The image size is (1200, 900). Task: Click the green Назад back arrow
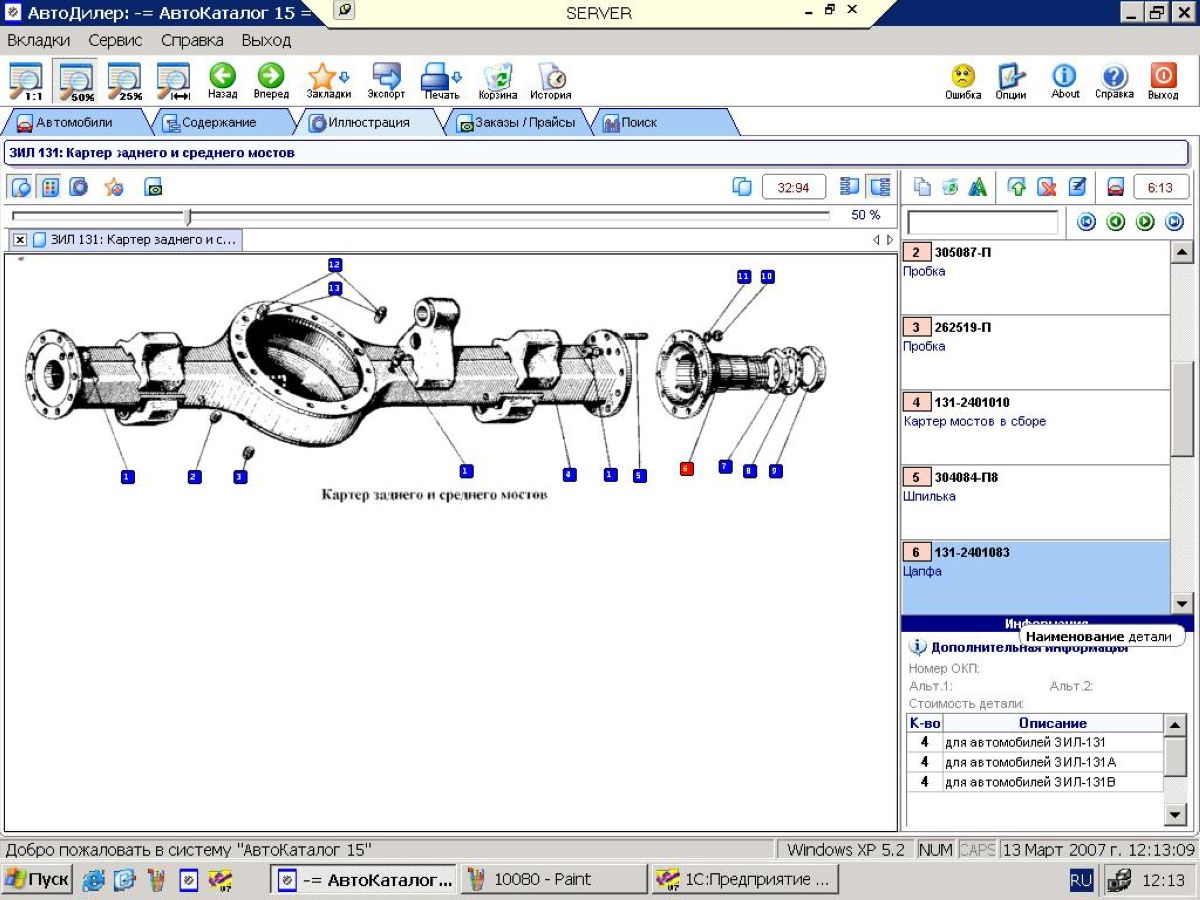tap(222, 79)
